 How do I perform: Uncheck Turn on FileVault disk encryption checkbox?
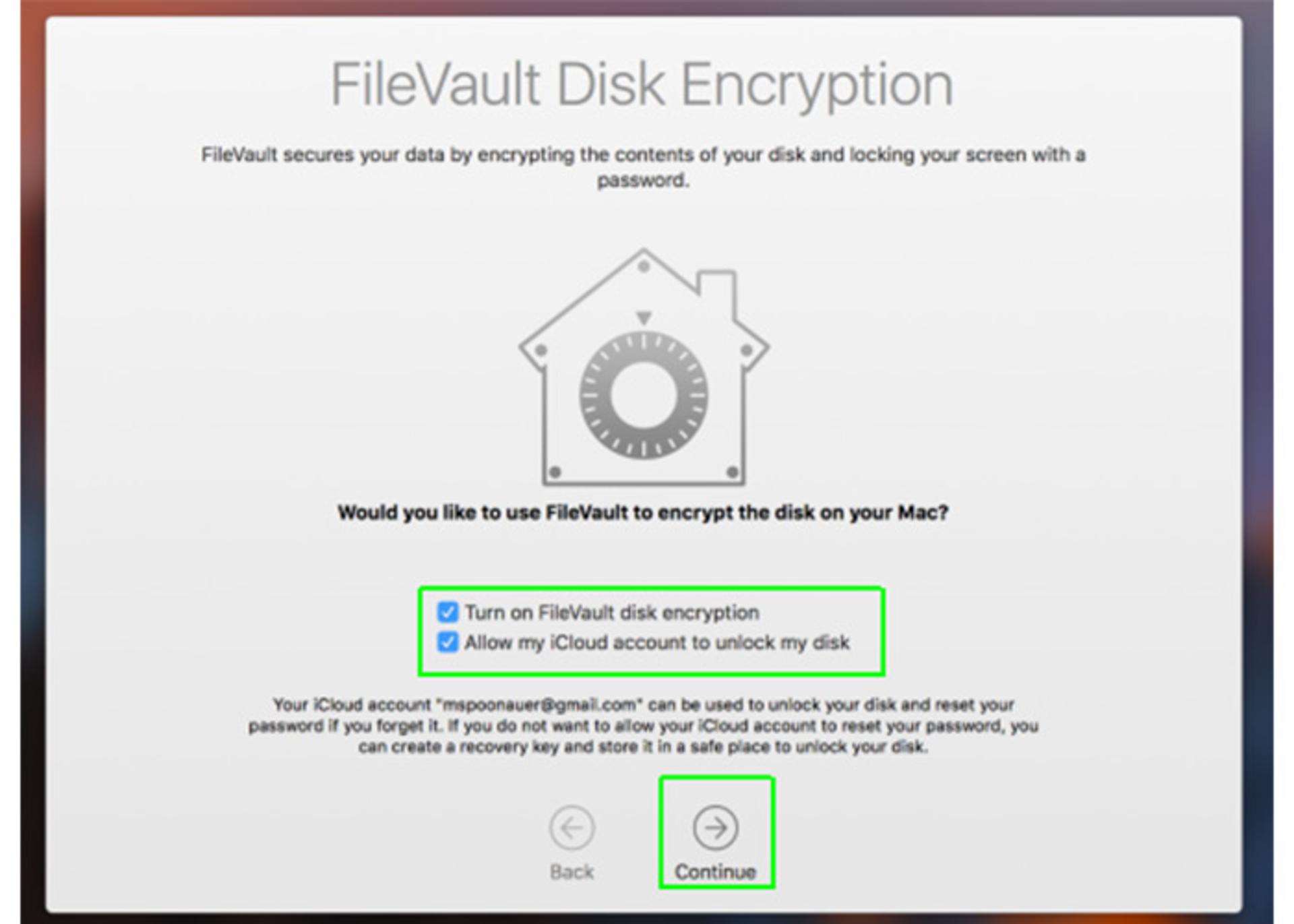[448, 612]
